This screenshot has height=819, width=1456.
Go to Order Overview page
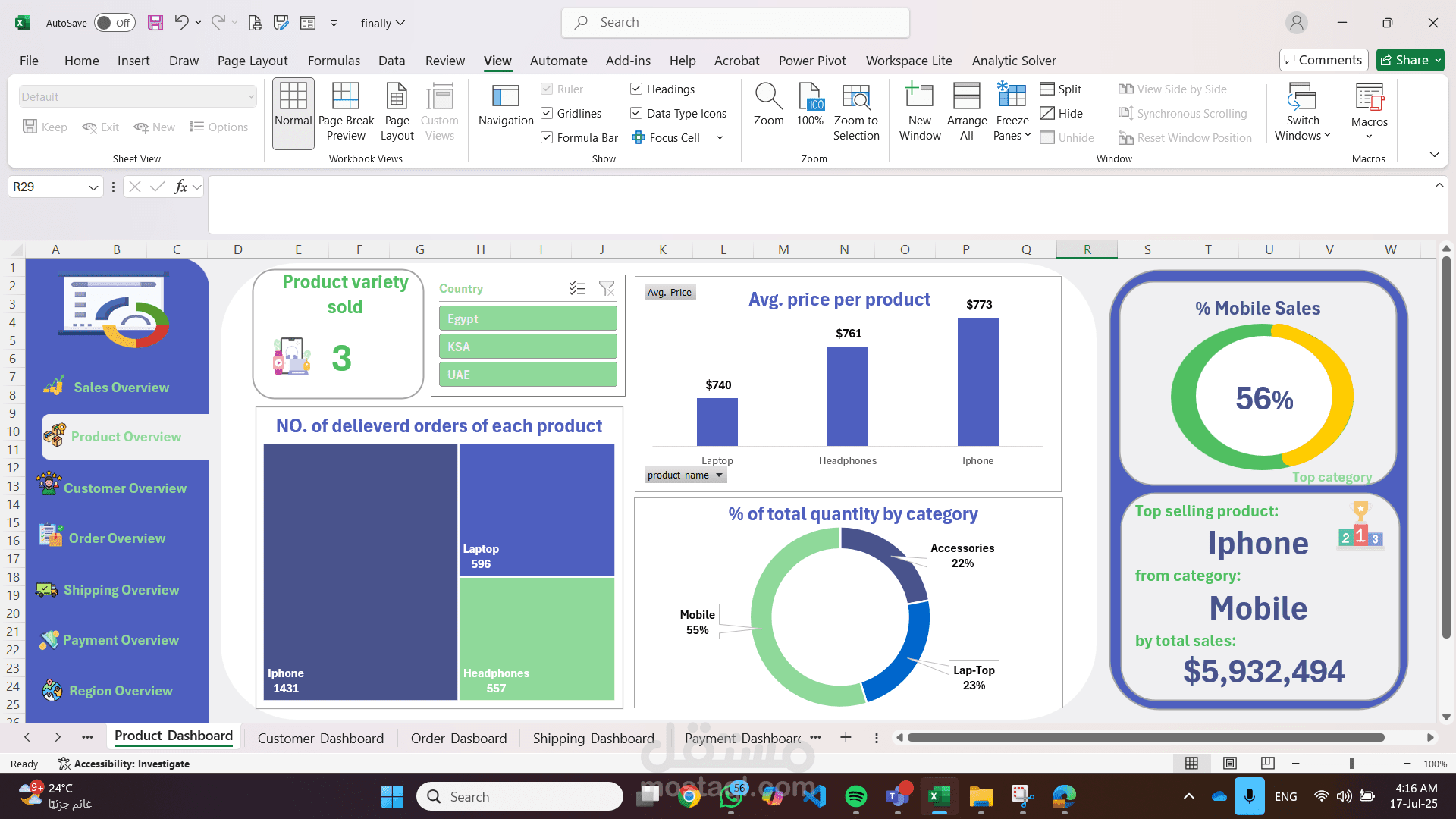pyautogui.click(x=117, y=538)
